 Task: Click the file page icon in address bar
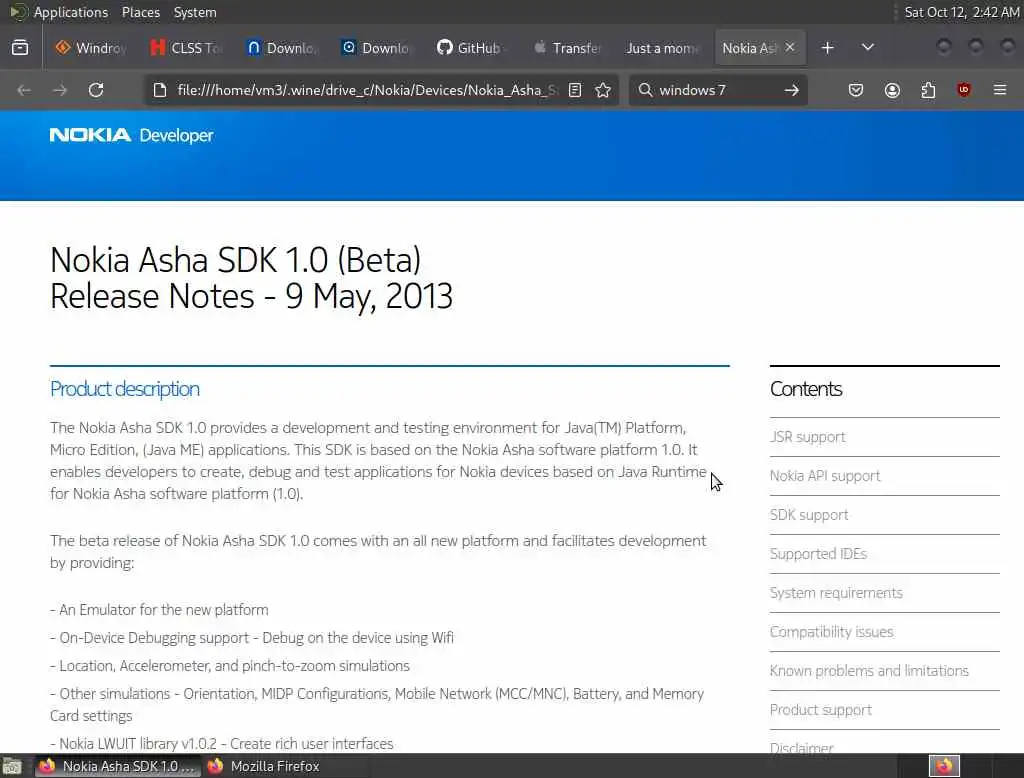160,90
